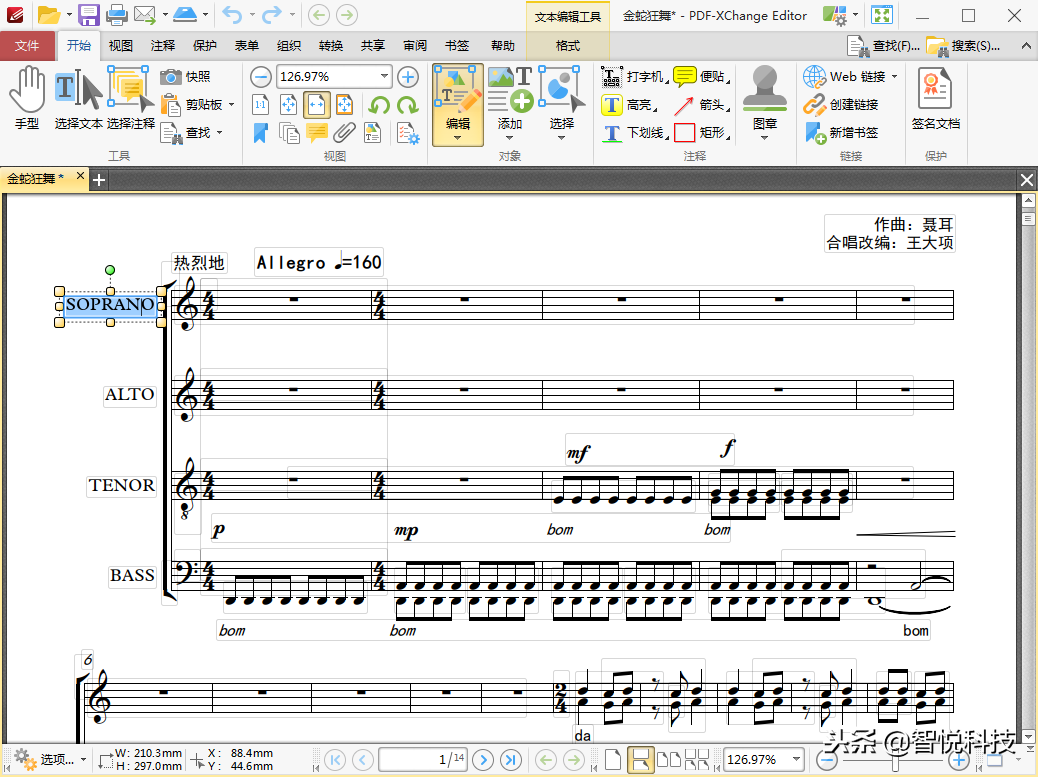
Task: Select the Arrow annotation tool (箭头)
Action: (699, 105)
